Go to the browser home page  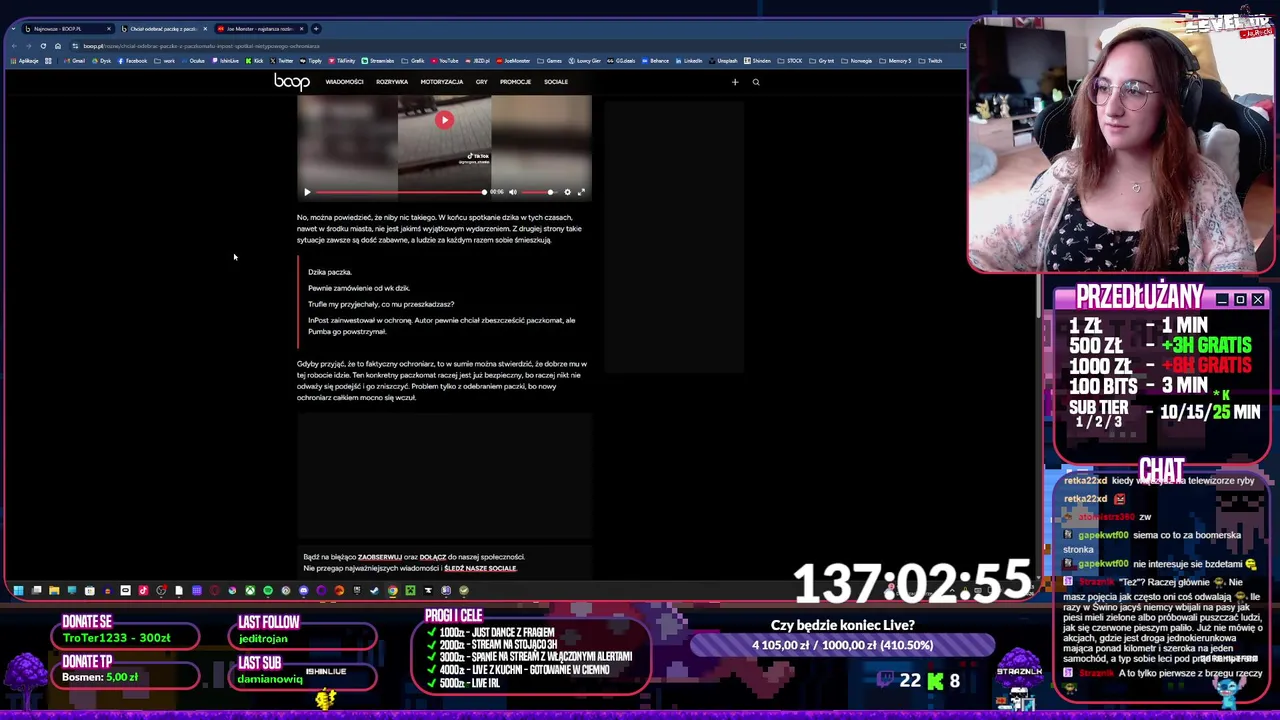click(58, 46)
